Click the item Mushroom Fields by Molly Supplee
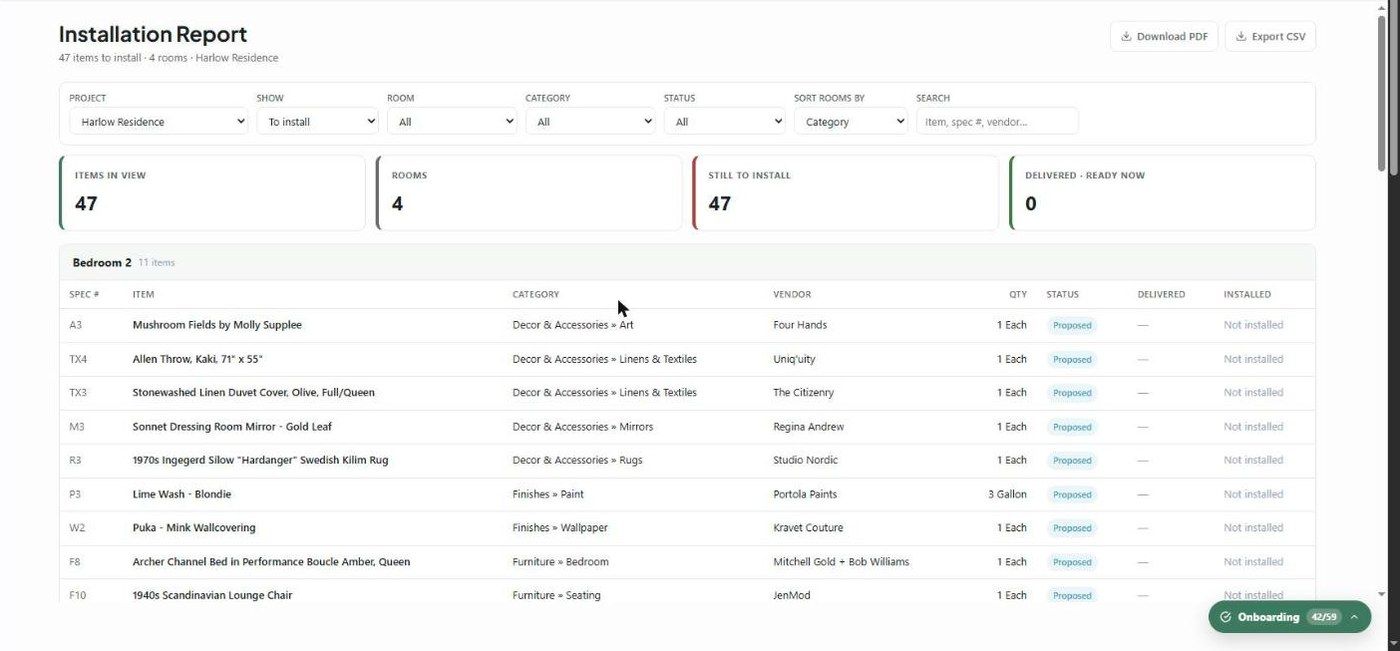Viewport: 1400px width, 651px height. (217, 325)
